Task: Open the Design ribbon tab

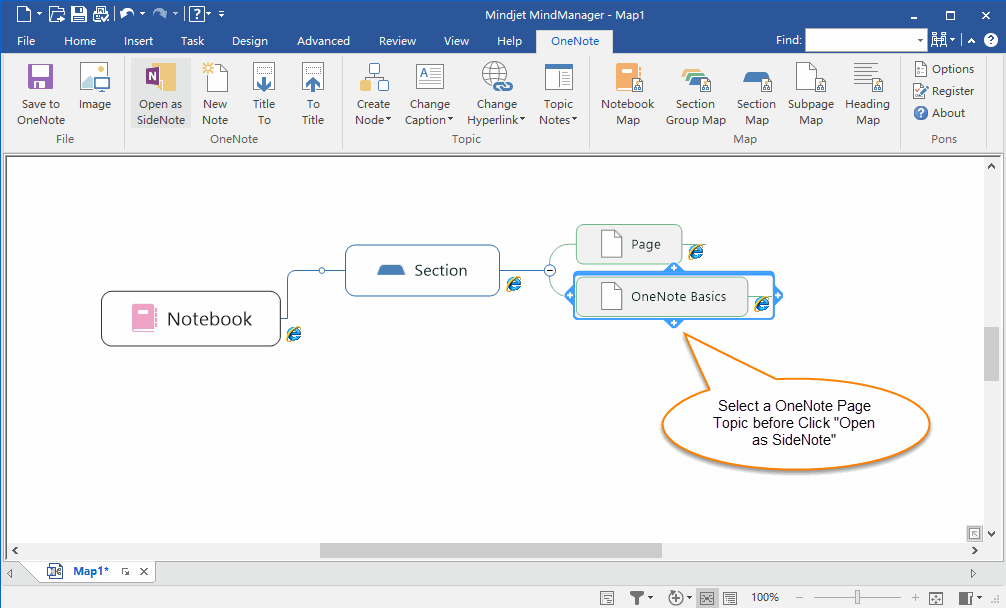Action: coord(250,41)
